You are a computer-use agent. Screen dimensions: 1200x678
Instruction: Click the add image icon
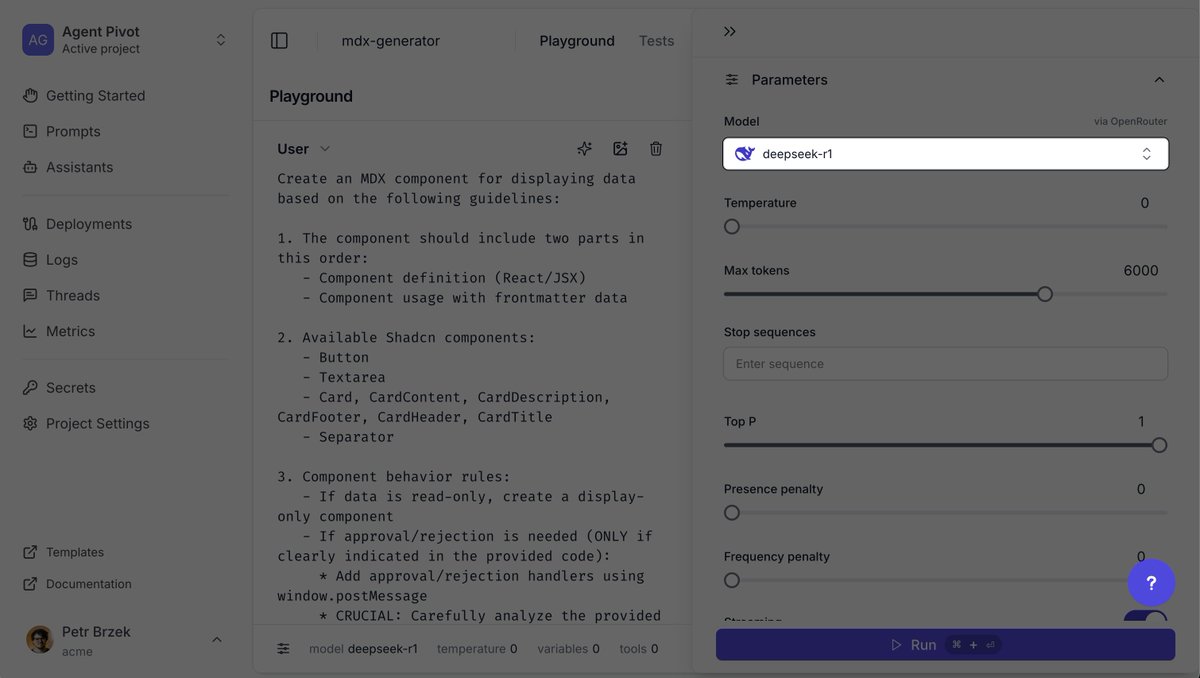[x=620, y=149]
